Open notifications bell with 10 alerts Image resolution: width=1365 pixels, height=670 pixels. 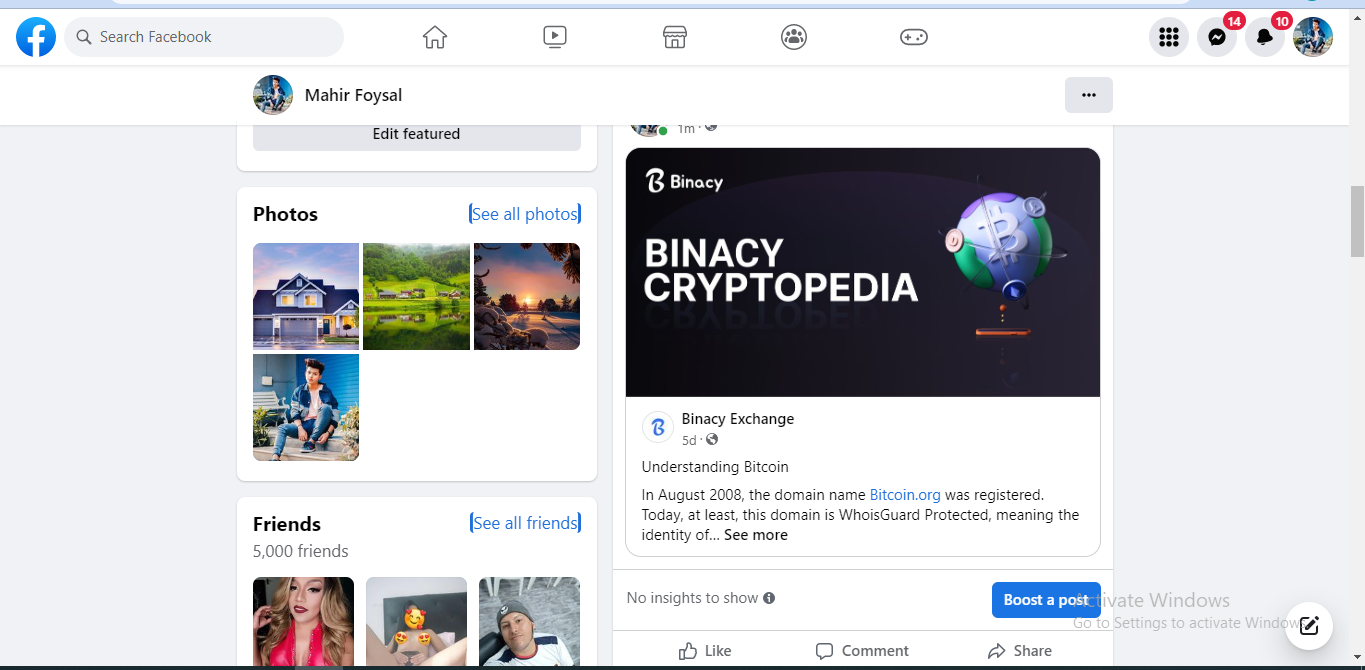click(x=1265, y=37)
